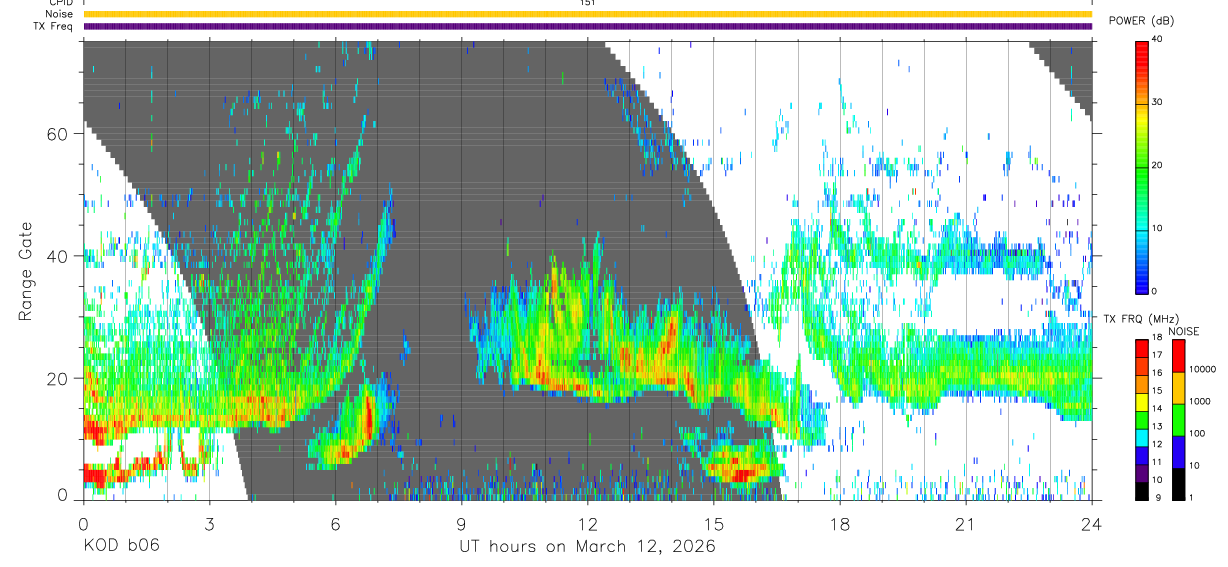Select the "TX Freq" label at top left
The image size is (1228, 567).
click(x=52, y=26)
